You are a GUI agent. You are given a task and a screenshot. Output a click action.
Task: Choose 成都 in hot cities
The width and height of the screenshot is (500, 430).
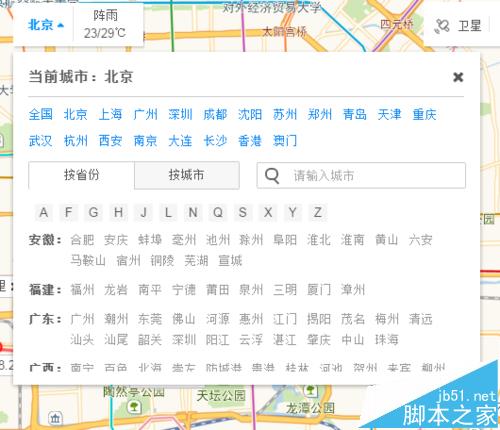point(215,114)
